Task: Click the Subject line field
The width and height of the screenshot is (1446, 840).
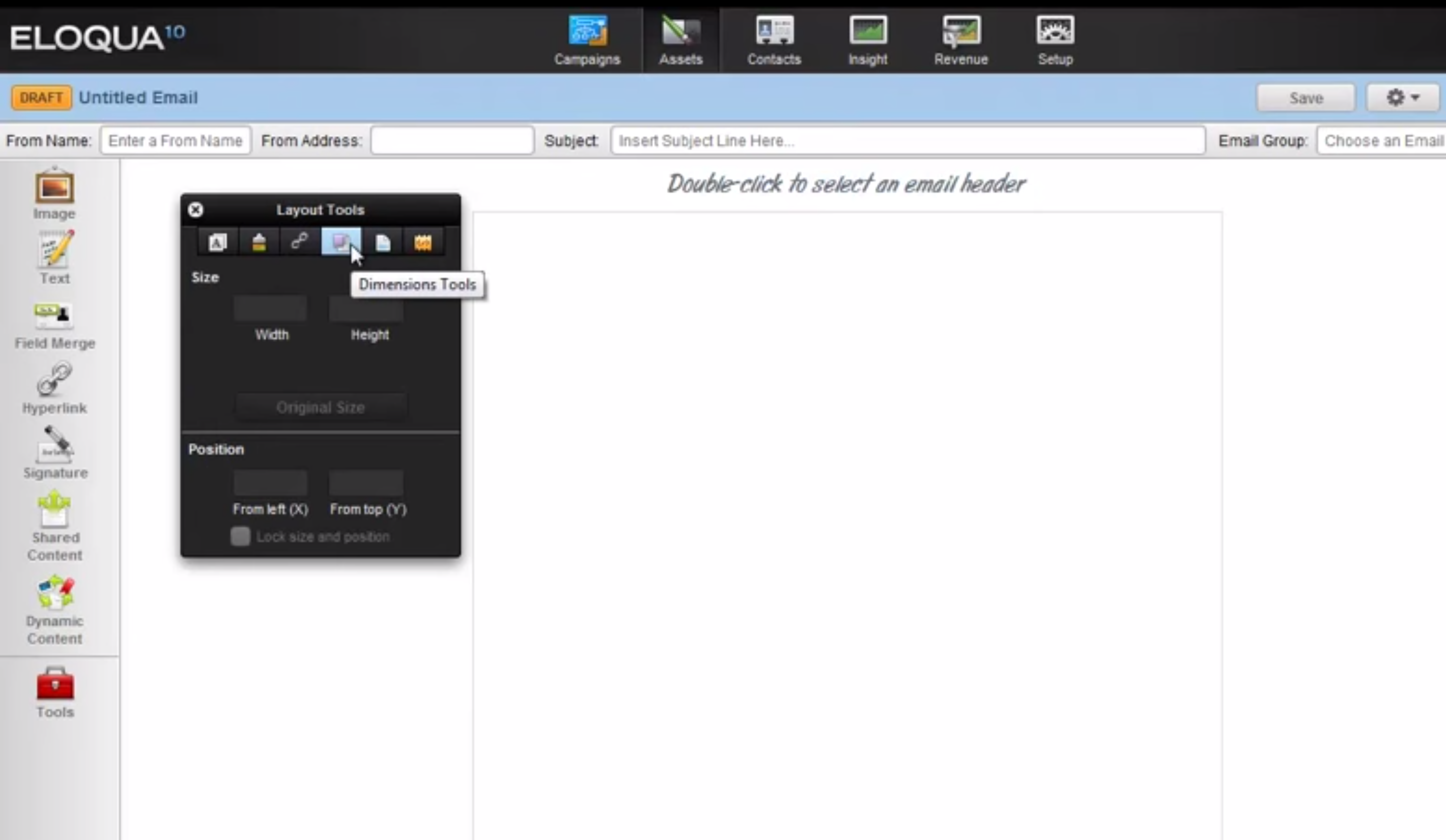Action: [908, 141]
